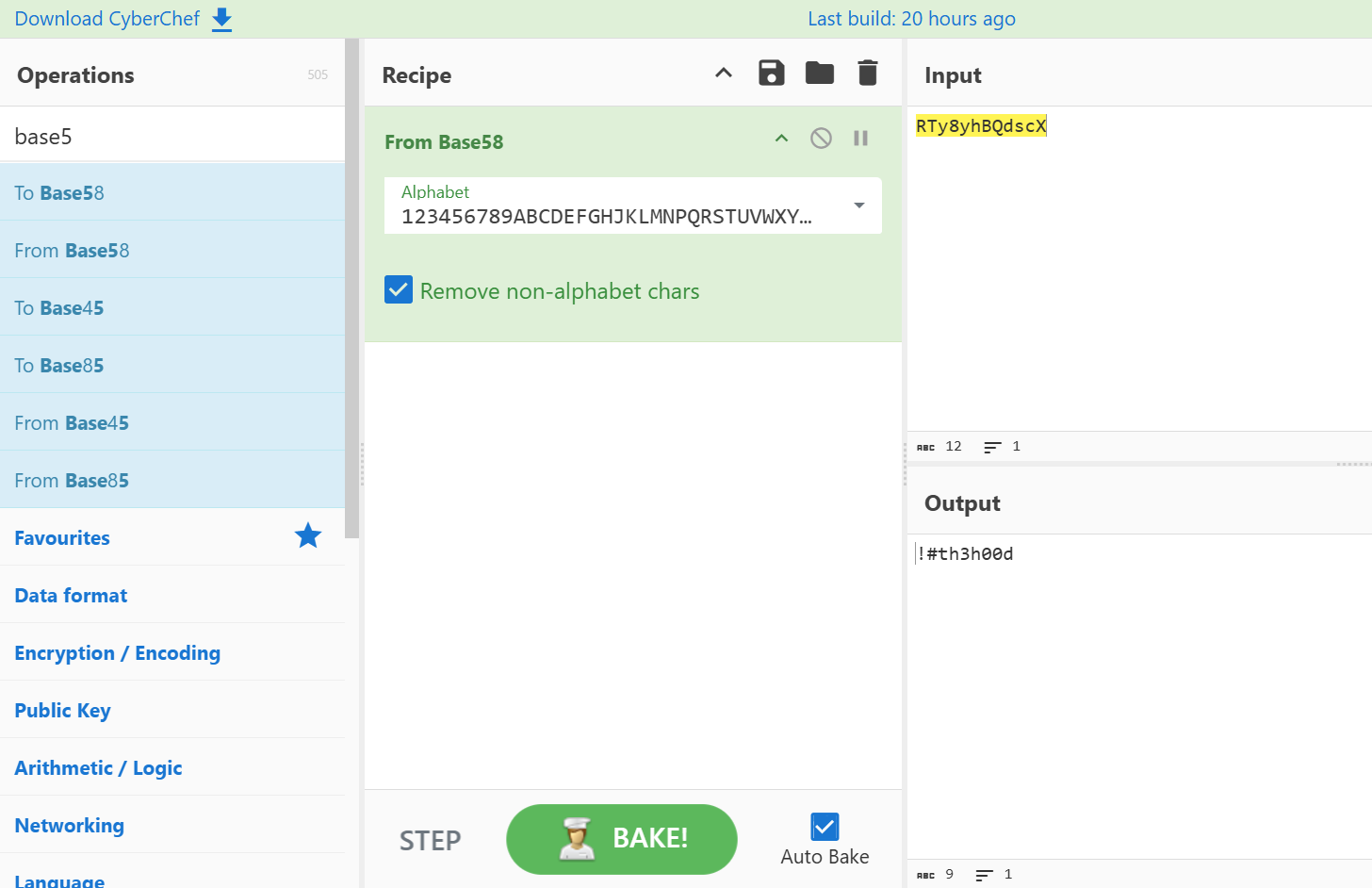
Task: Toggle the Auto Bake checkbox
Action: 825,827
